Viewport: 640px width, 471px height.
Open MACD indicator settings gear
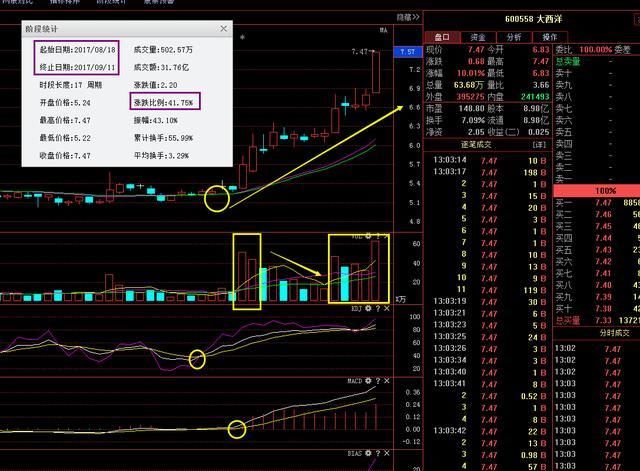point(367,381)
